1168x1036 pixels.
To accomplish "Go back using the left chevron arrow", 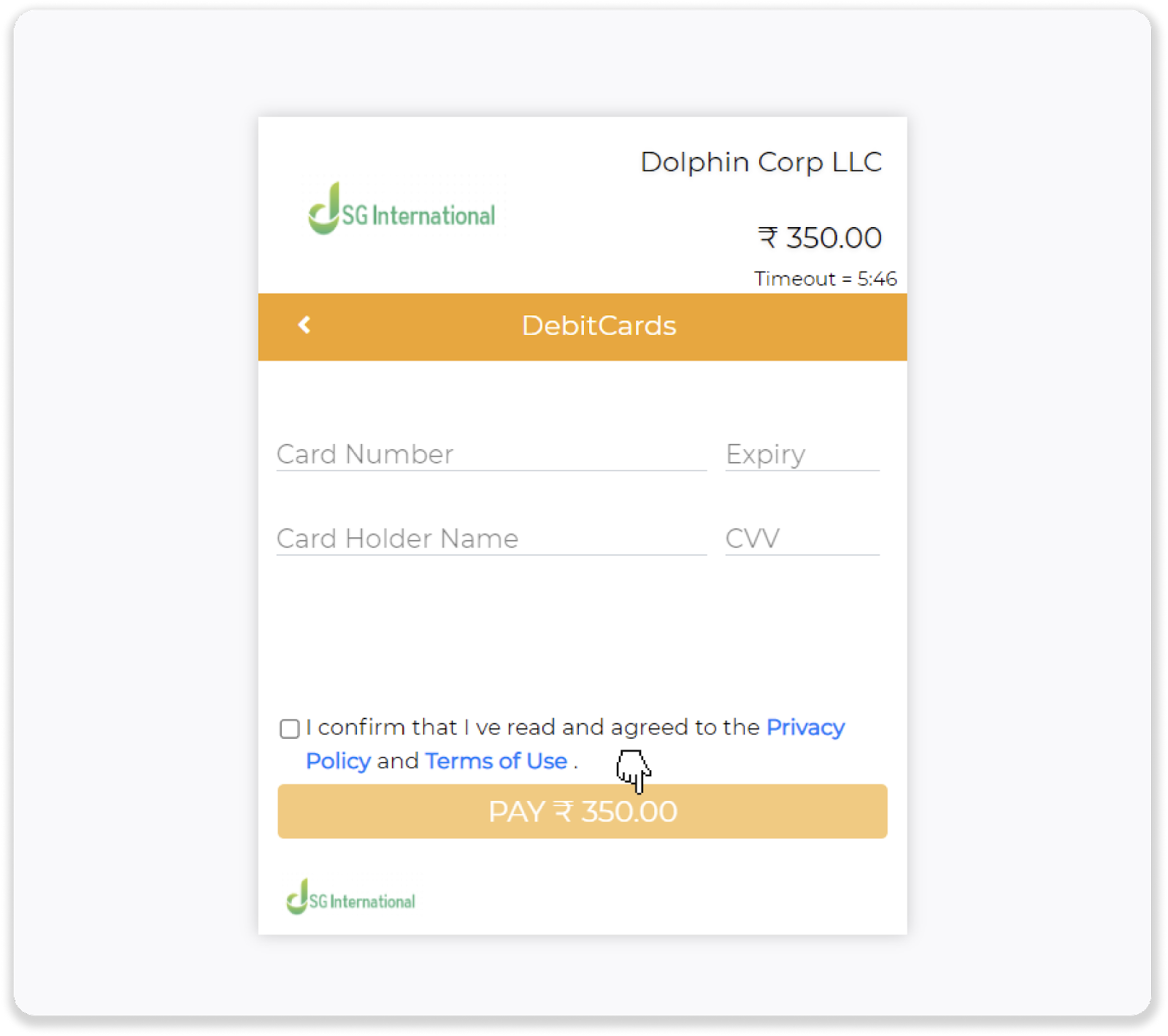I will pyautogui.click(x=304, y=325).
